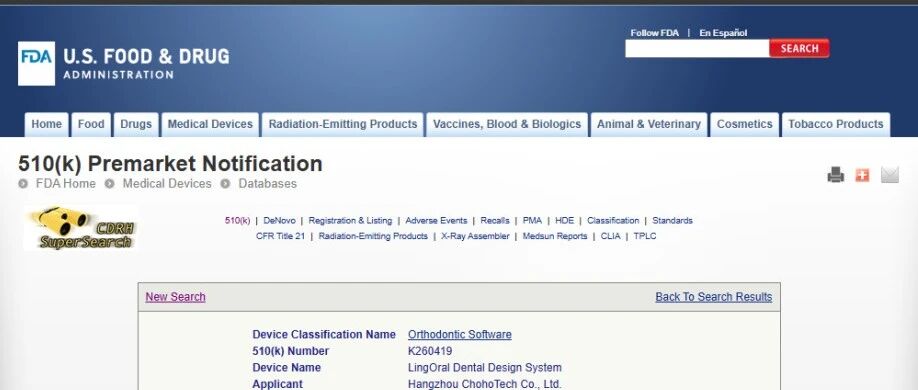Open the Food tab

[x=91, y=125]
